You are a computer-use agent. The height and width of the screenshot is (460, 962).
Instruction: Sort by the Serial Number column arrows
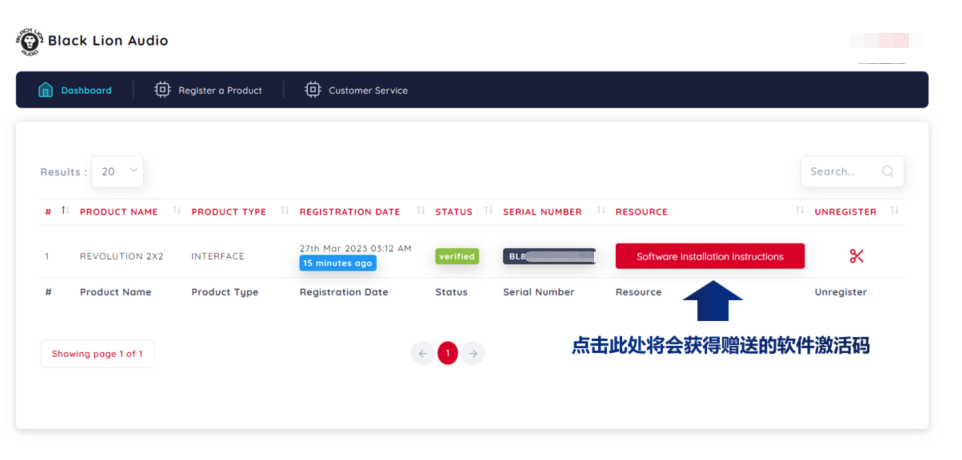(601, 211)
